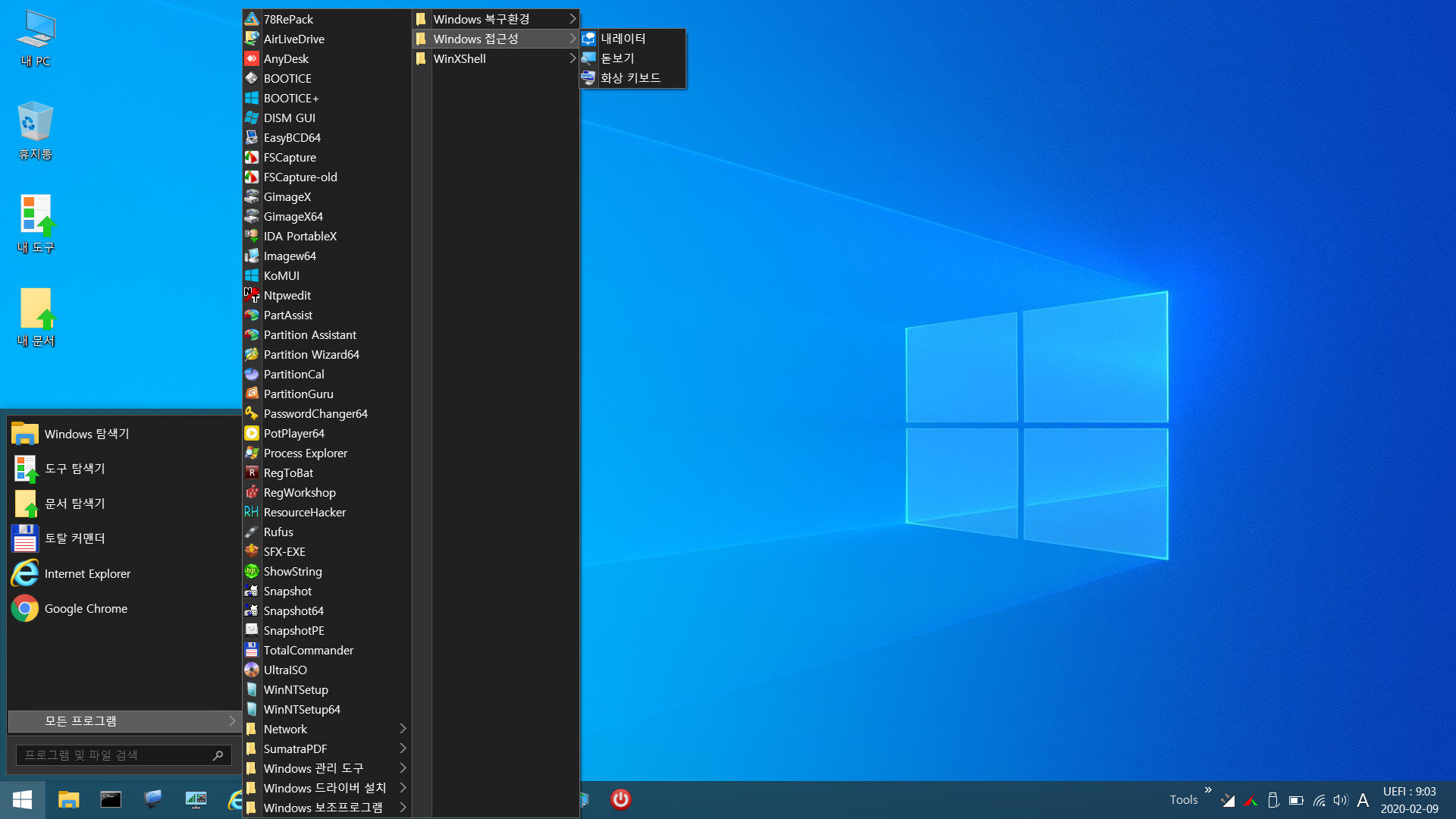
Task: Launch Internet Explorer from start menu
Action: [124, 573]
